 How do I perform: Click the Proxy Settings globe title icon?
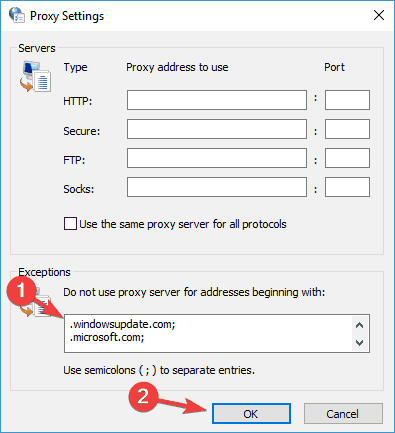click(x=17, y=15)
